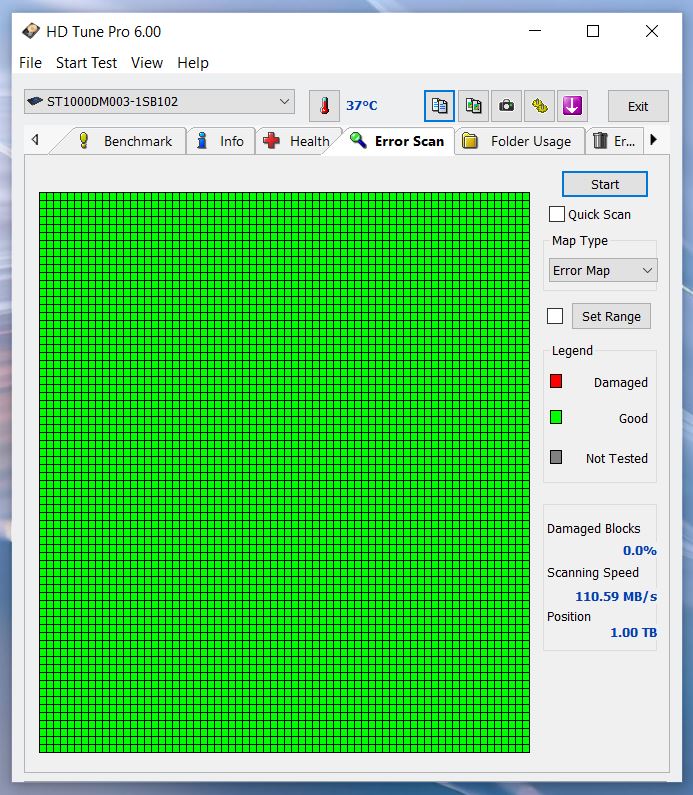Click the copy screenshot to clipboard icon
The image size is (693, 795).
pos(473,105)
